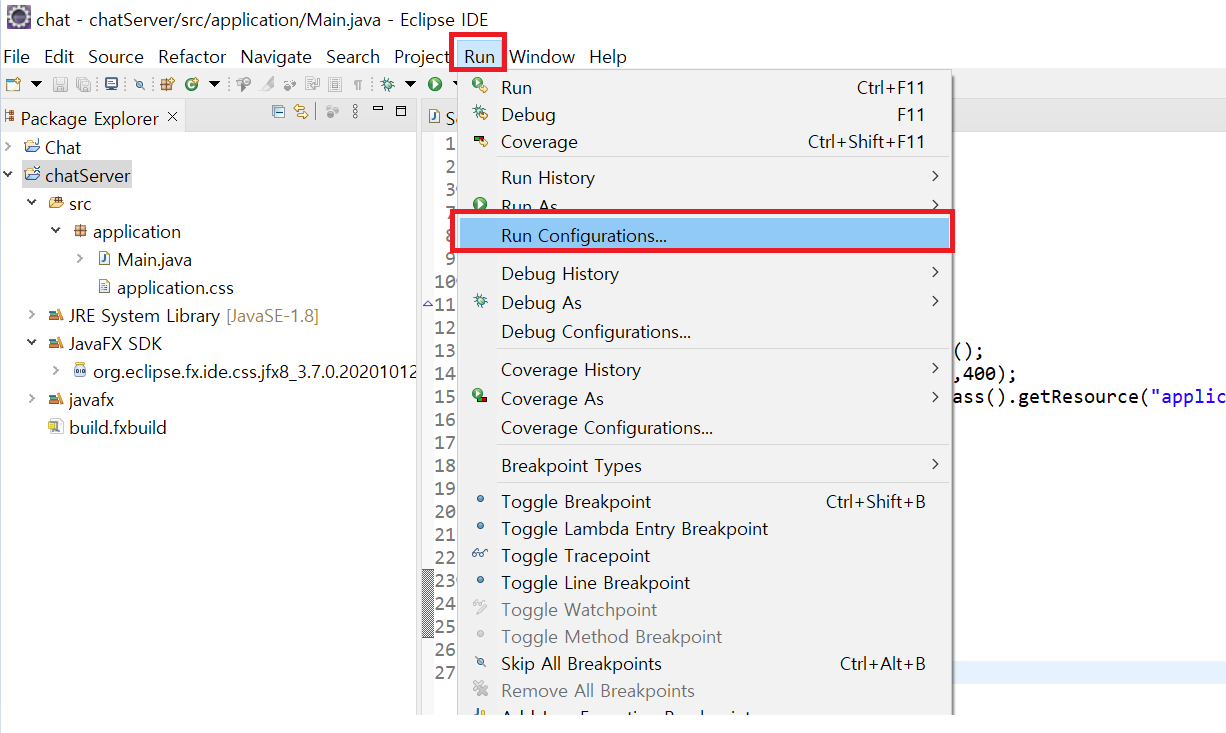
Task: Expand the Coverage As submenu
Action: pyautogui.click(x=705, y=399)
